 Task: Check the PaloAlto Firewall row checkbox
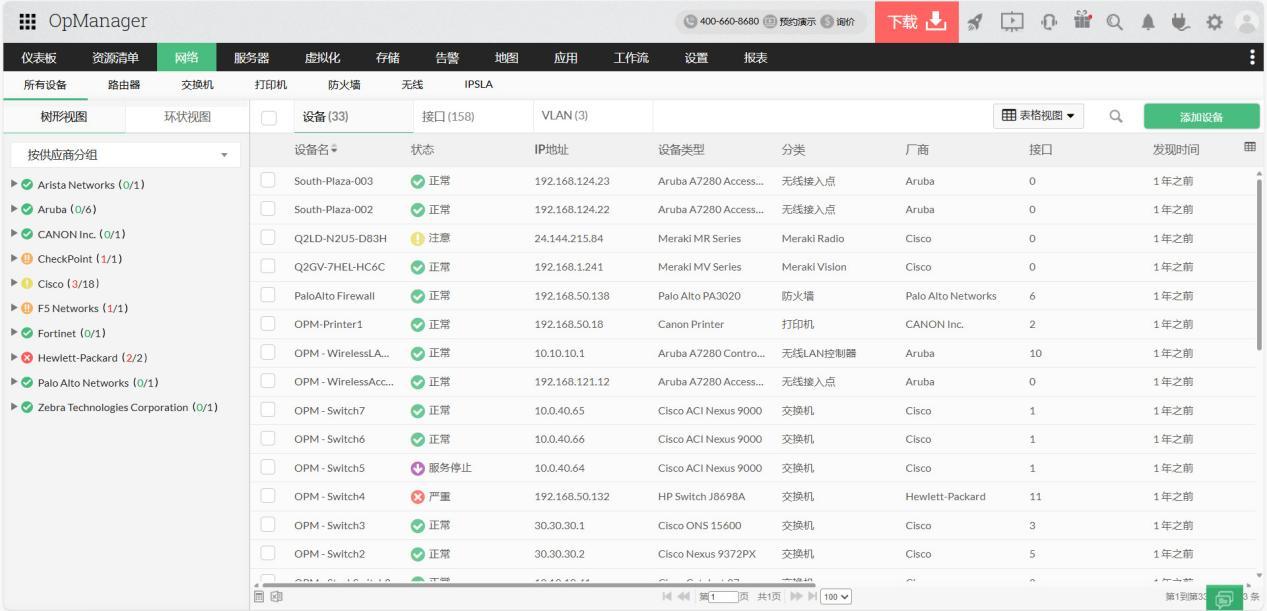coord(267,296)
